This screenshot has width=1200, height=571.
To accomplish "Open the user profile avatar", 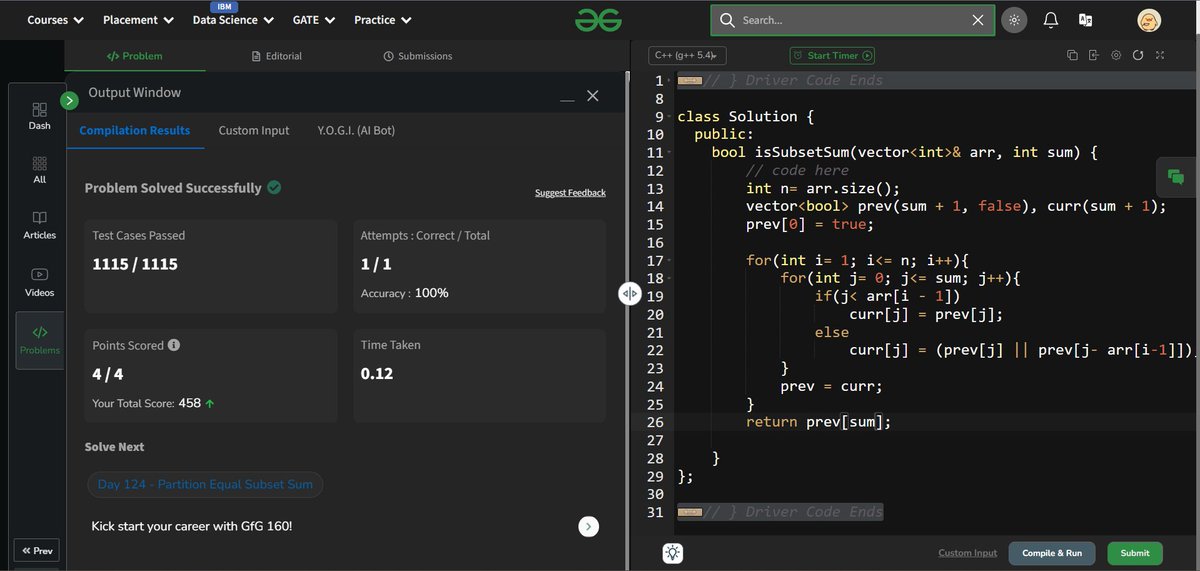I will coord(1149,20).
